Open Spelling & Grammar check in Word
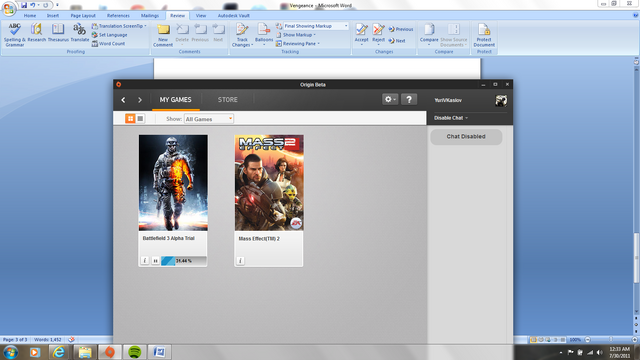The width and height of the screenshot is (640, 360). click(x=15, y=34)
